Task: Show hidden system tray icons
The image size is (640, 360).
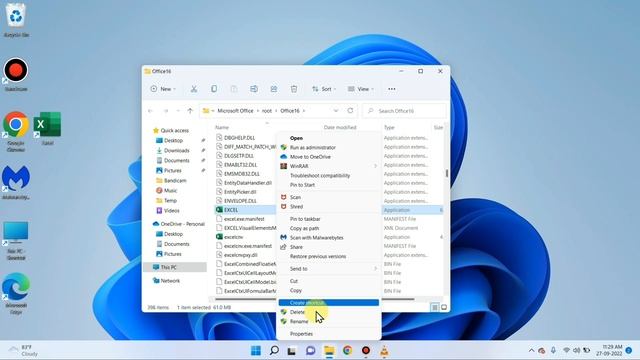Action: (x=531, y=350)
